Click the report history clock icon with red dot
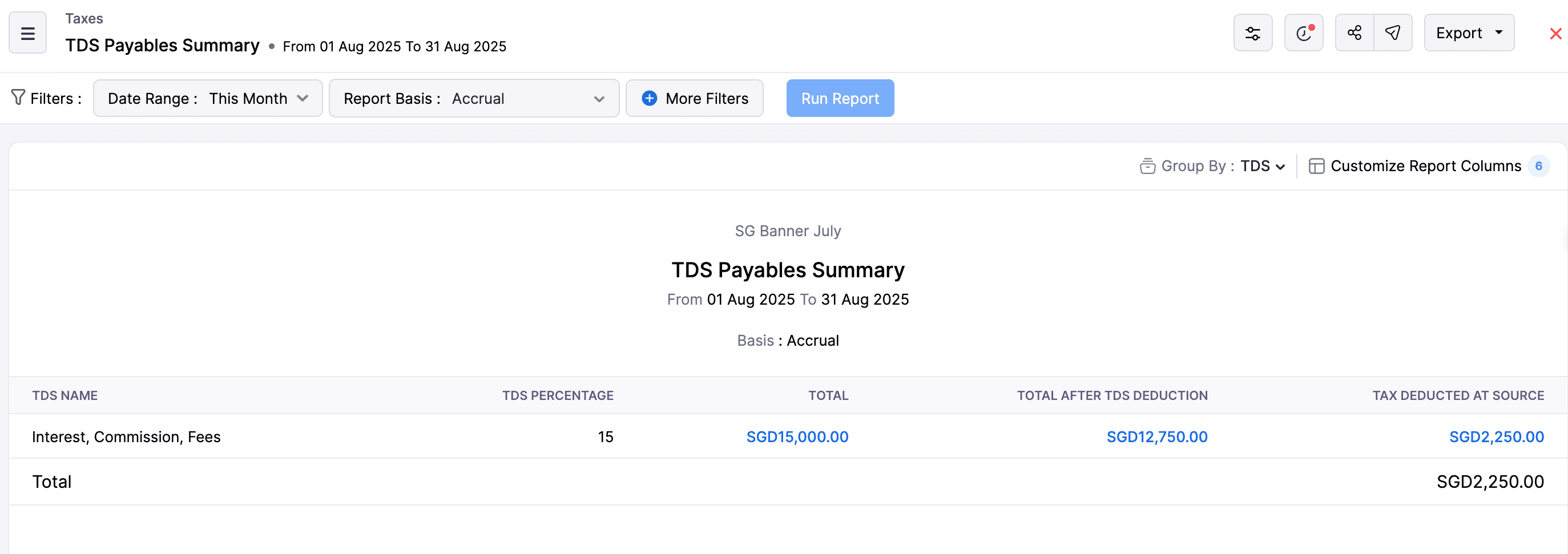 [1303, 33]
